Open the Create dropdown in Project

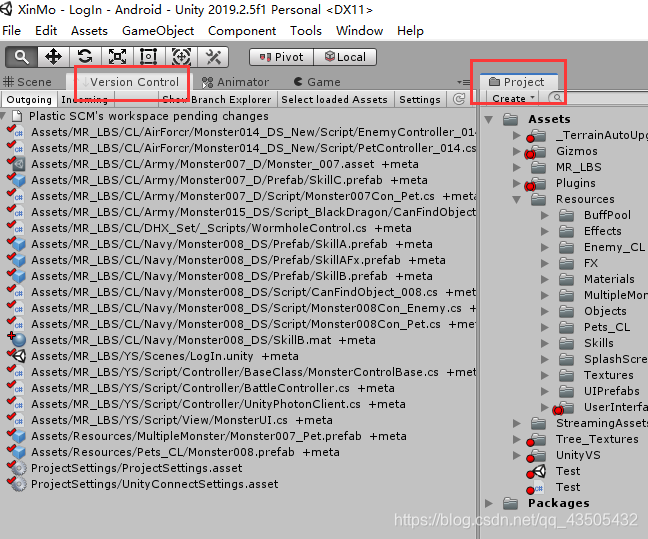(x=513, y=98)
